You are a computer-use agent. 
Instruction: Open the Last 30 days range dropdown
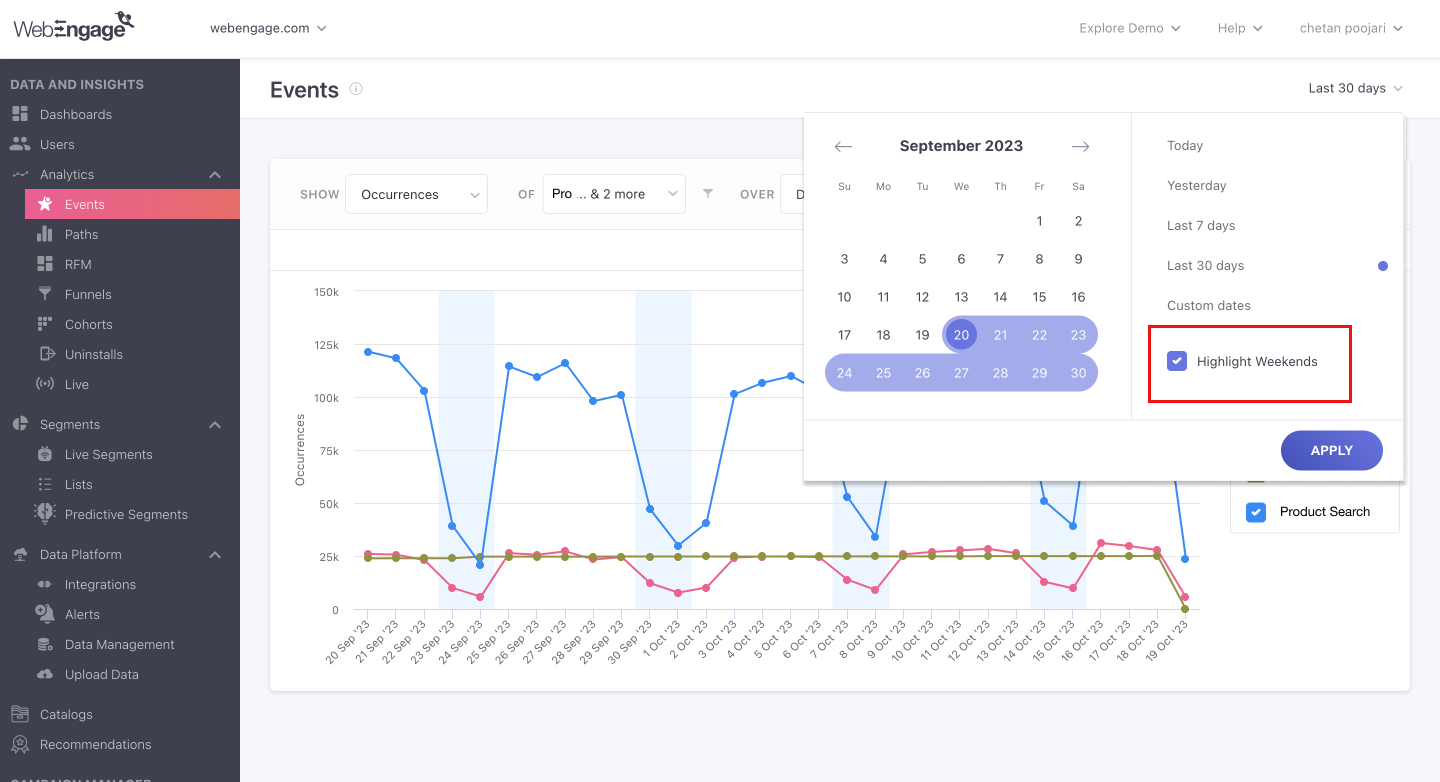(x=1355, y=88)
